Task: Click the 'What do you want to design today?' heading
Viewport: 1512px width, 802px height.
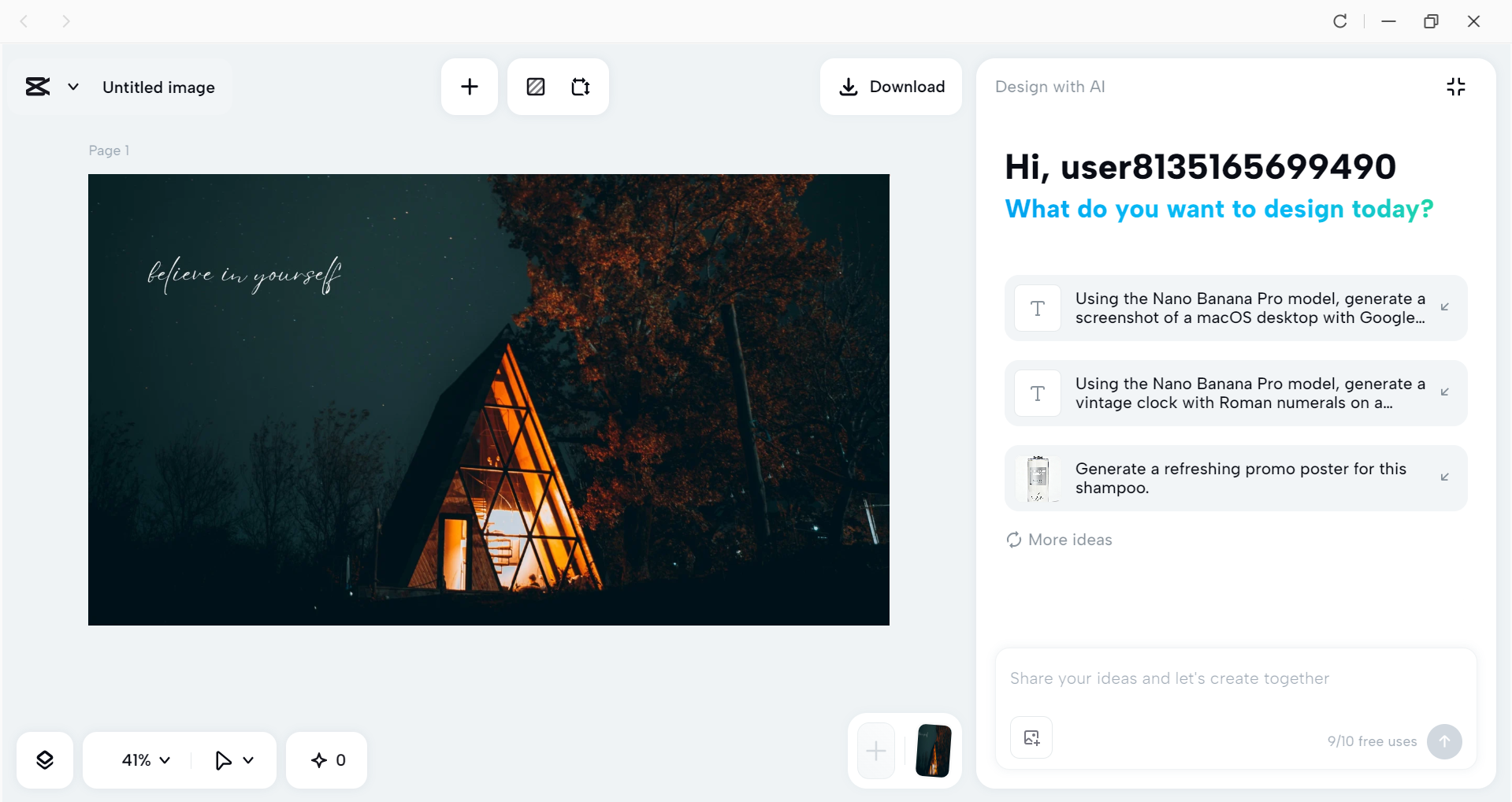Action: pos(1219,209)
